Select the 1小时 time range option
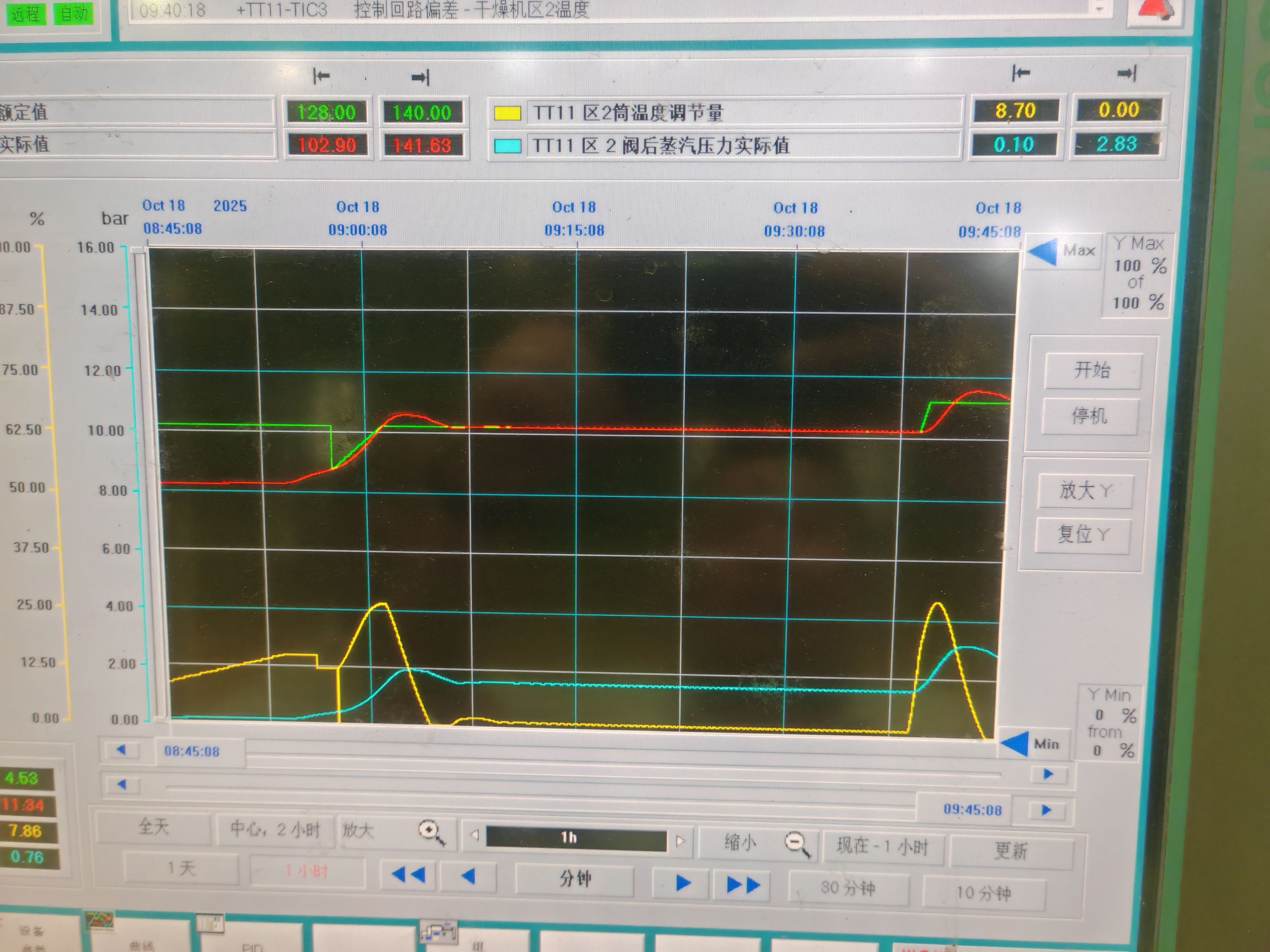Viewport: 1270px width, 952px height. tap(307, 872)
